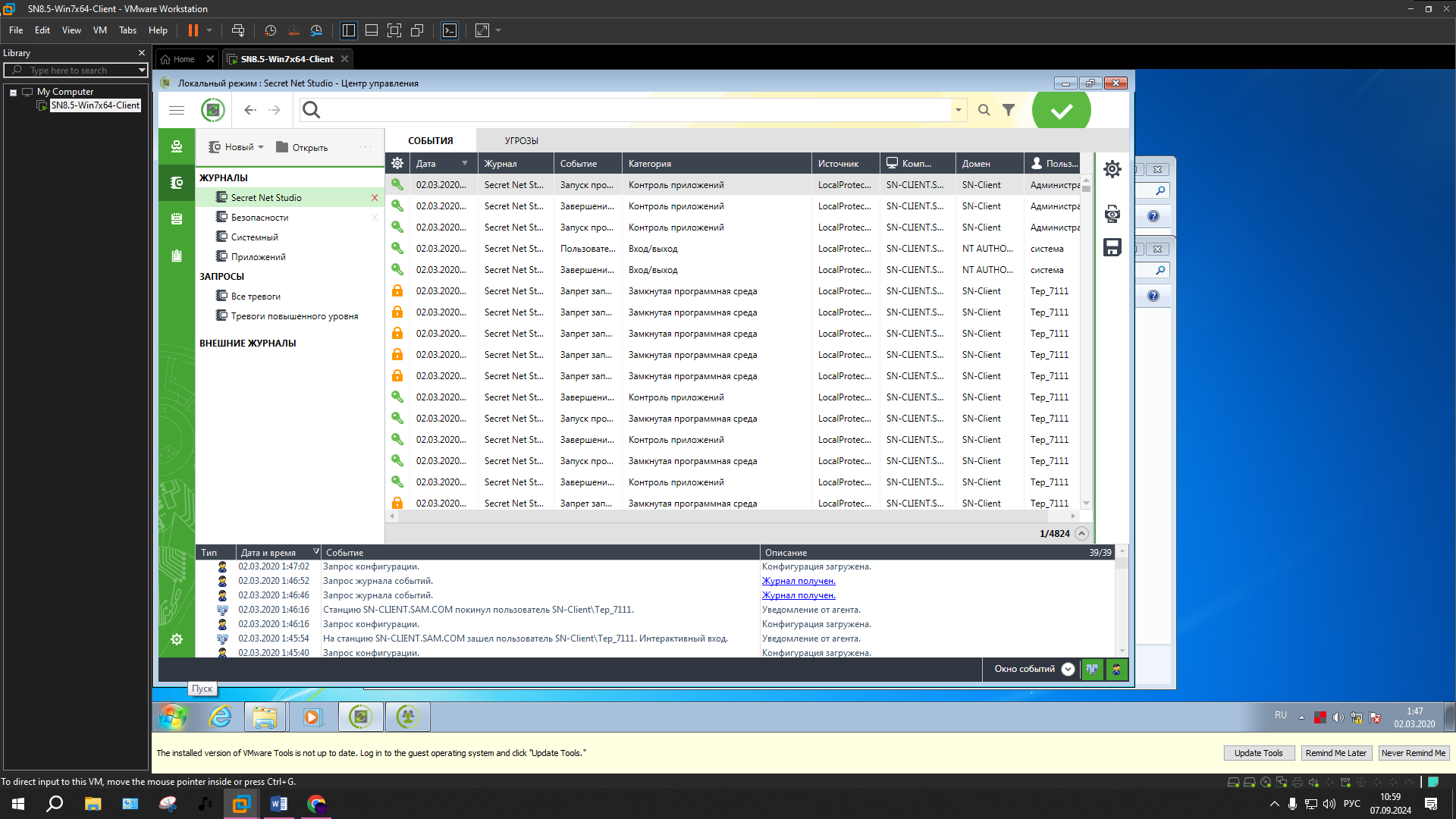Open the reports clipboard icon in sidebar
Screen dimensions: 1456x819
177,256
